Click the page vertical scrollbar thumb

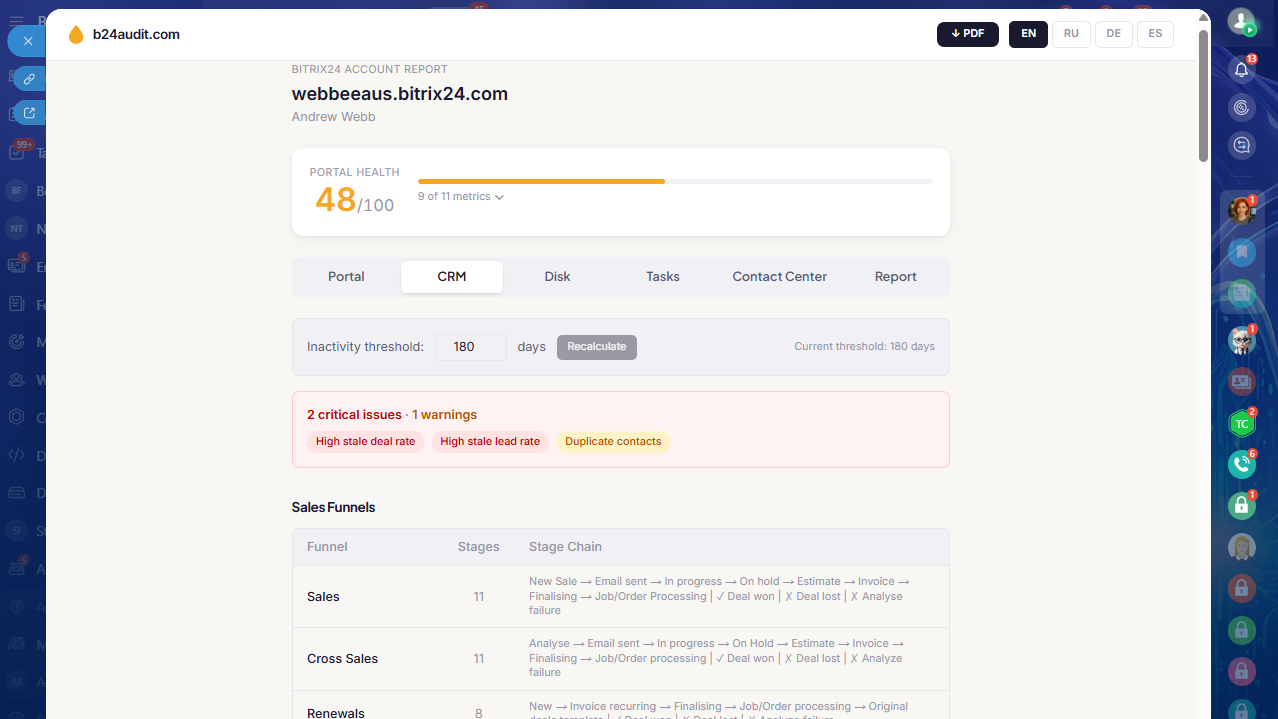click(x=1203, y=95)
